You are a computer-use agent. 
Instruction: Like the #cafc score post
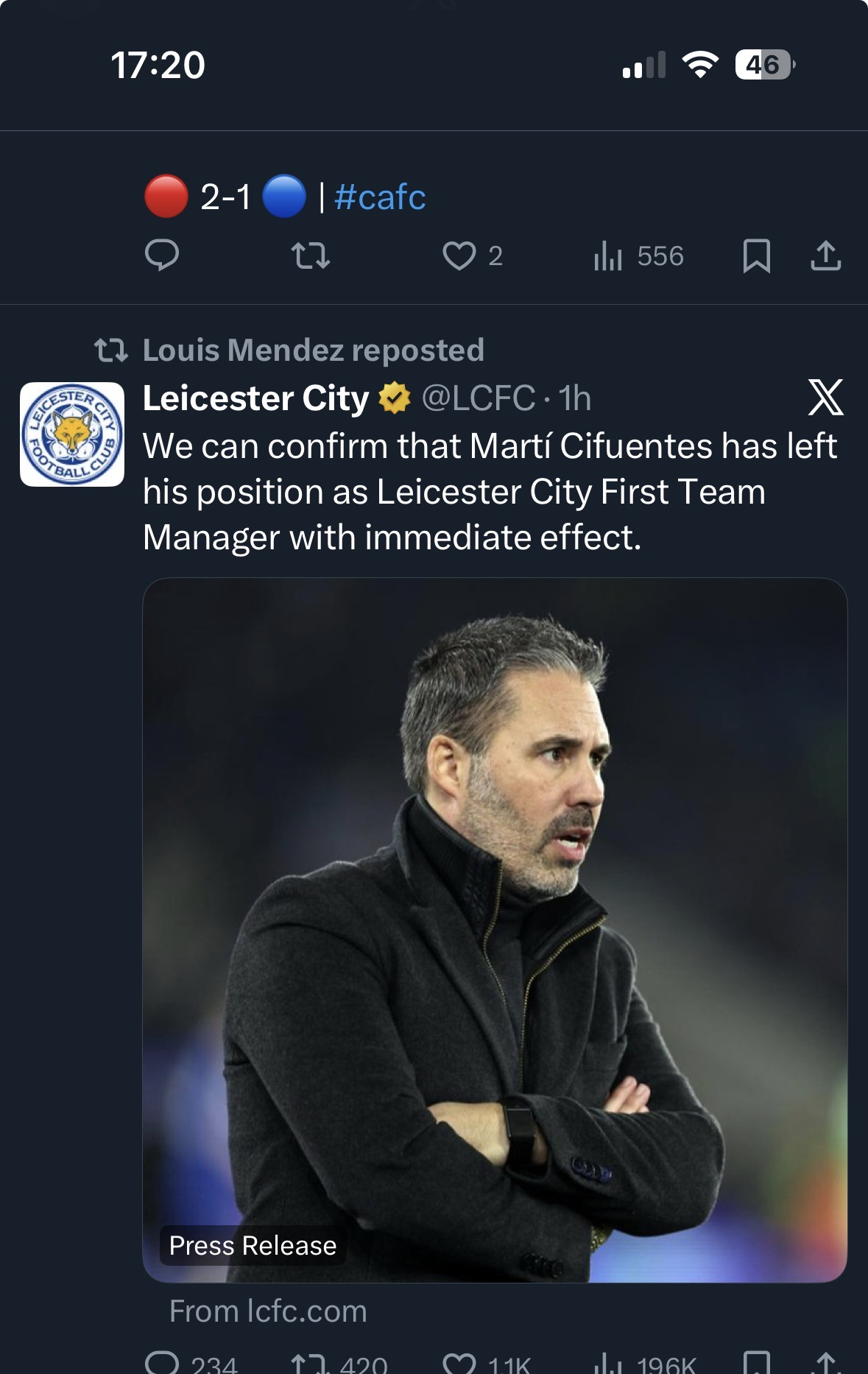[x=459, y=256]
